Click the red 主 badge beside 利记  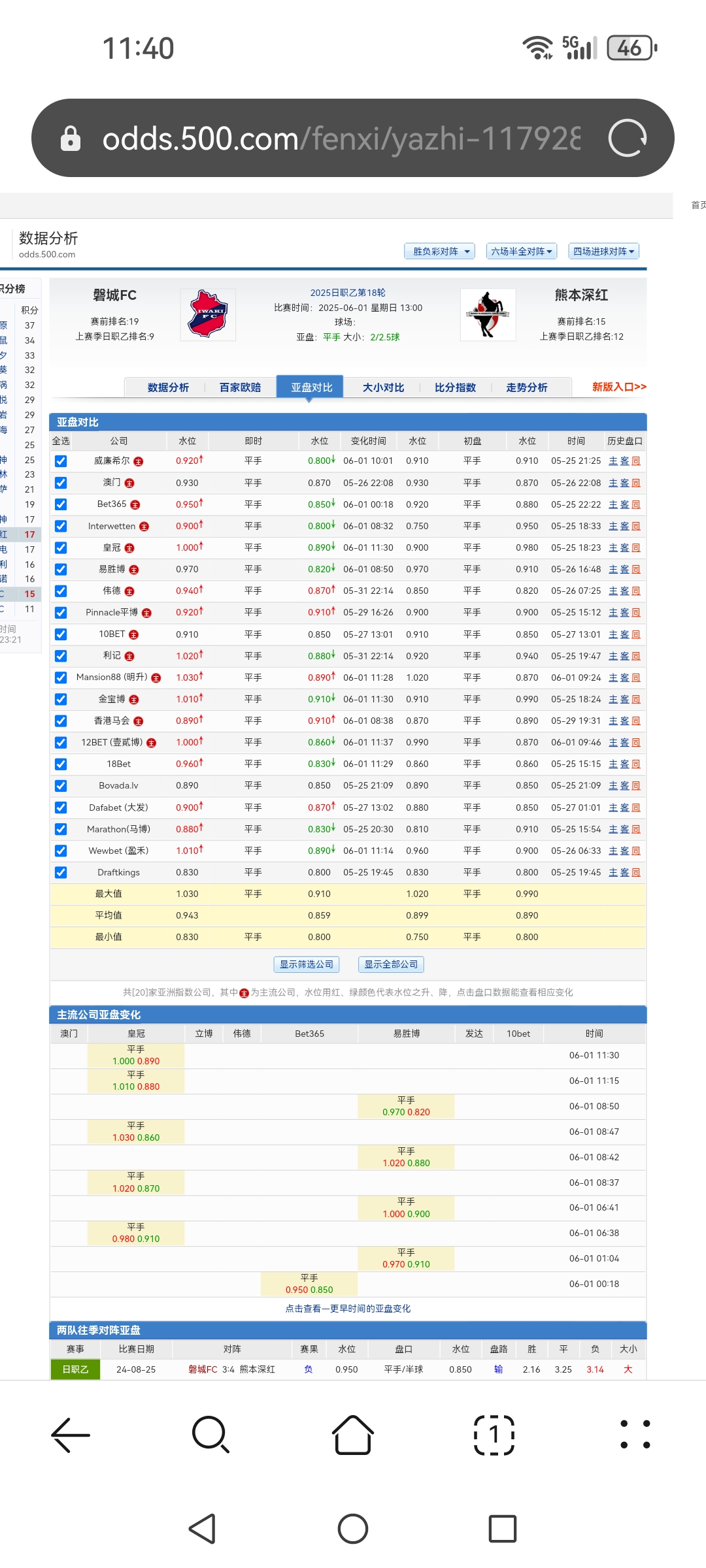click(129, 656)
